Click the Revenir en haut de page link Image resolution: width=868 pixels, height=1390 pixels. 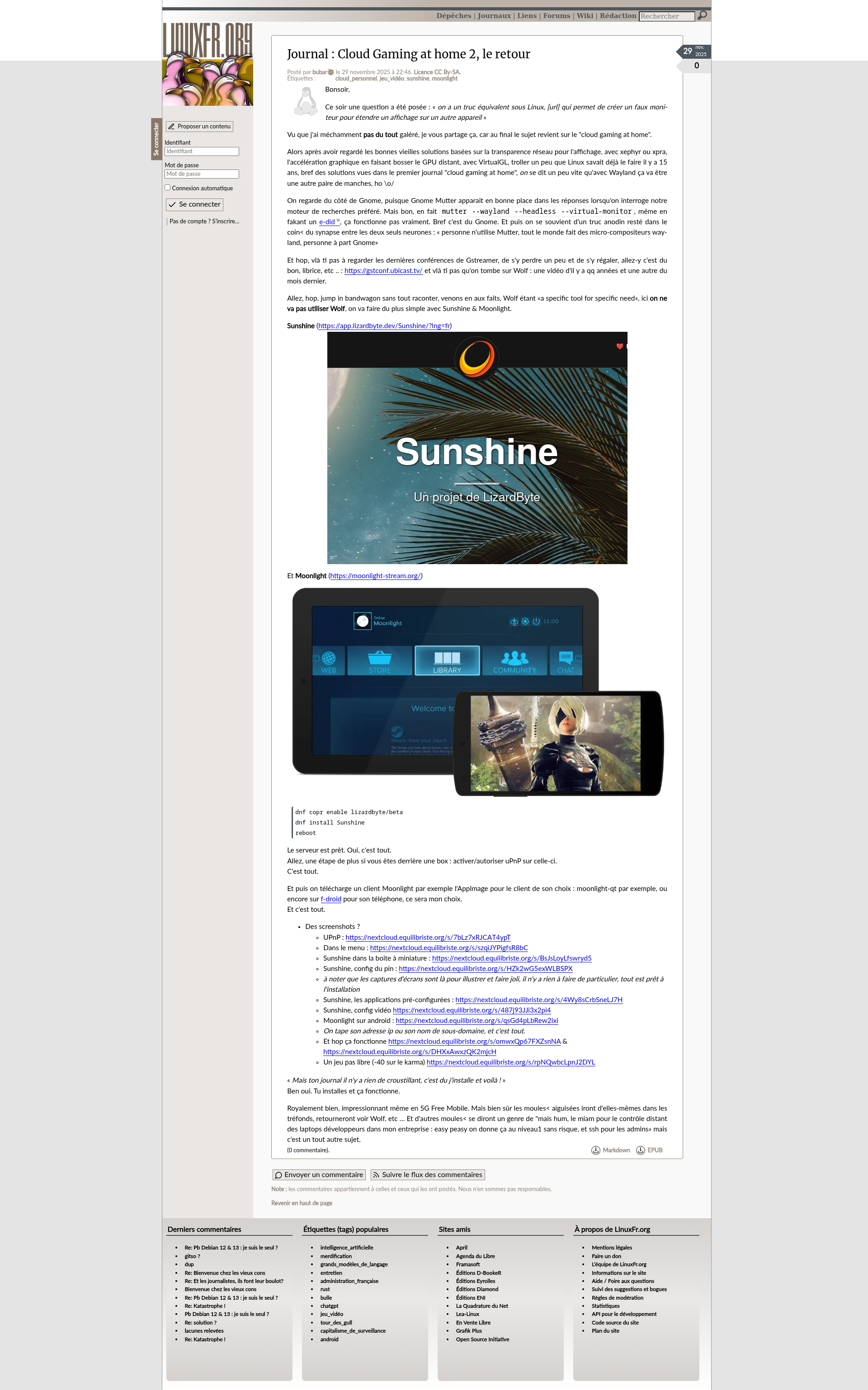302,1203
